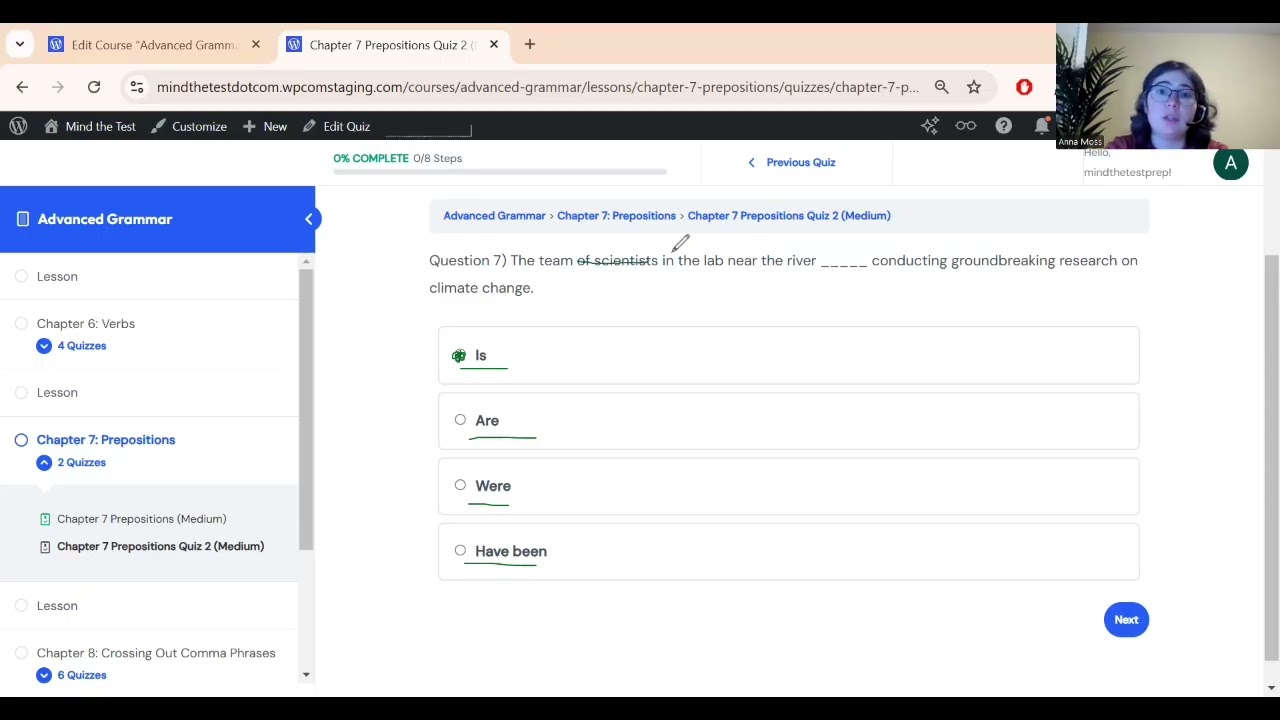Open the Lesson item below Chapter 6
Viewport: 1280px width, 720px height.
coord(57,392)
